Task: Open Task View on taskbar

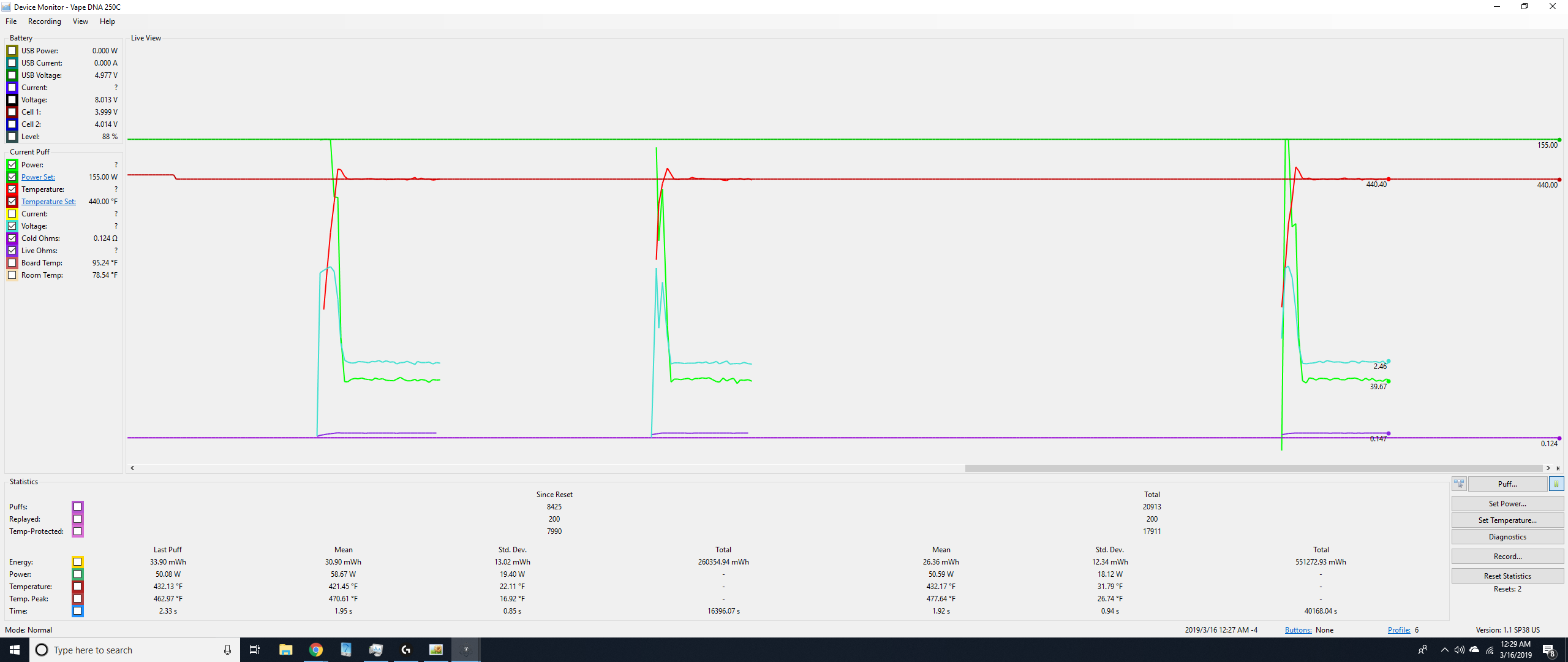Action: (255, 650)
